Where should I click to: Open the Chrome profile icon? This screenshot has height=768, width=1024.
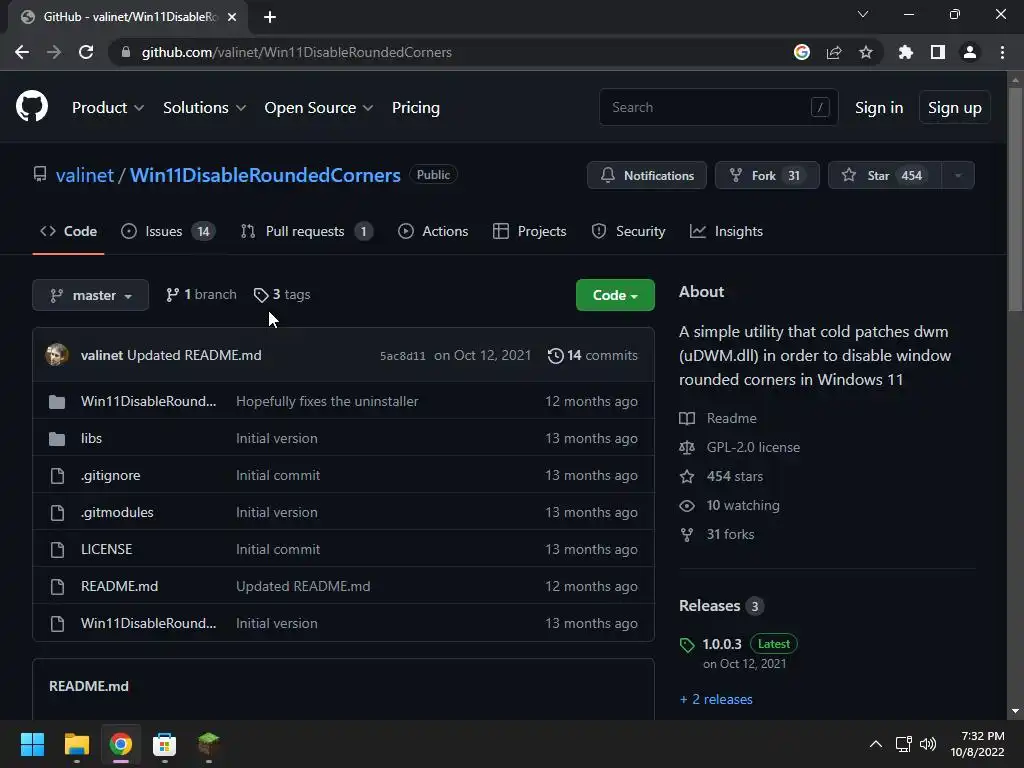[x=970, y=52]
